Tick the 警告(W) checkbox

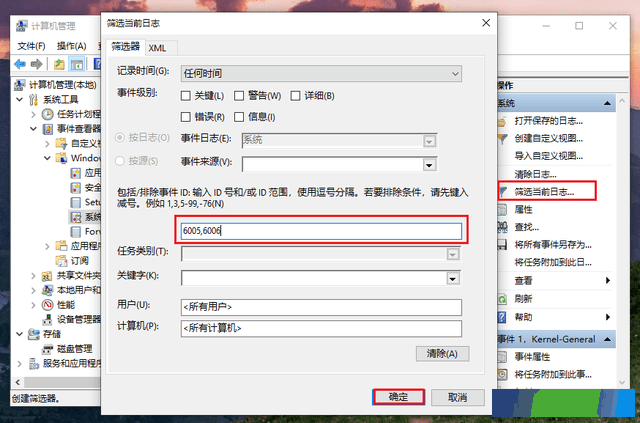tap(239, 96)
